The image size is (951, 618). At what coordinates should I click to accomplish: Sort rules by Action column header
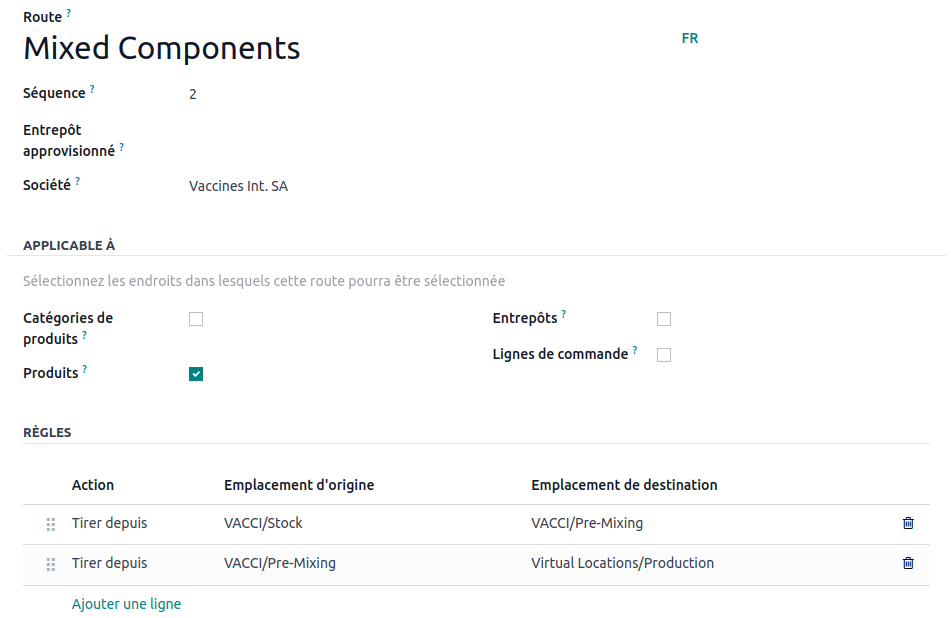point(93,485)
